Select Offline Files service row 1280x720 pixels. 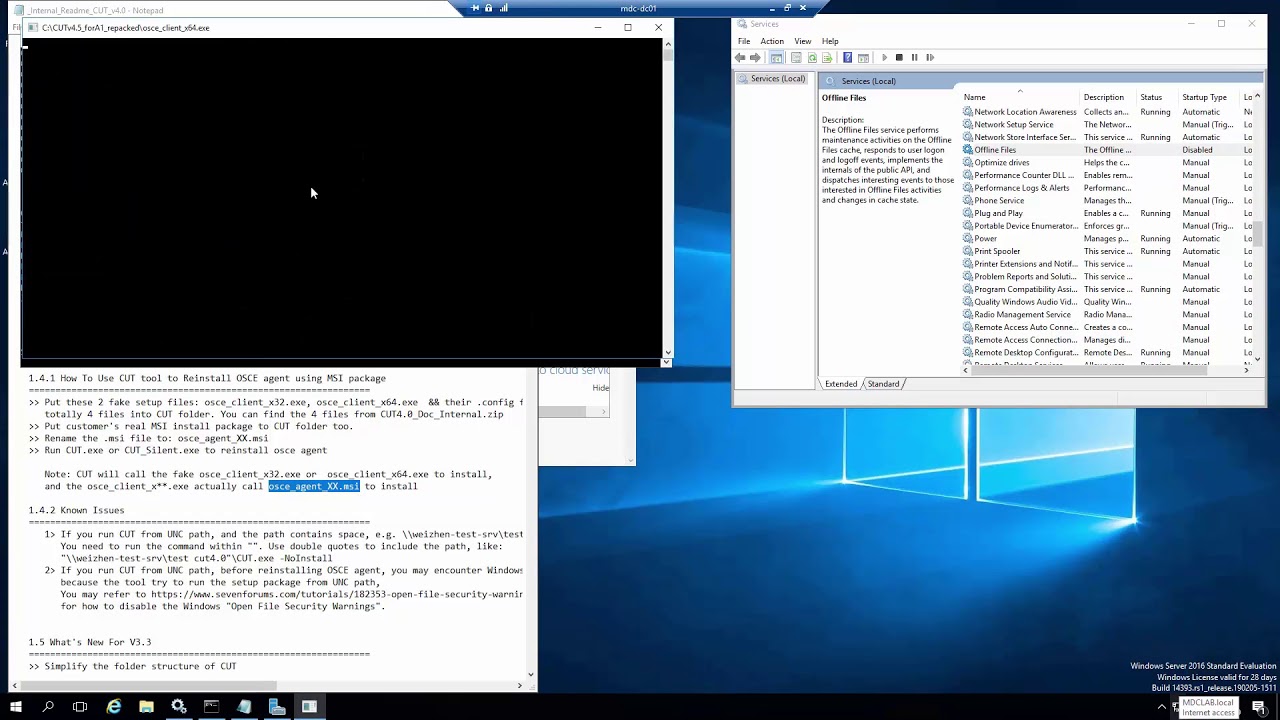click(x=1107, y=150)
